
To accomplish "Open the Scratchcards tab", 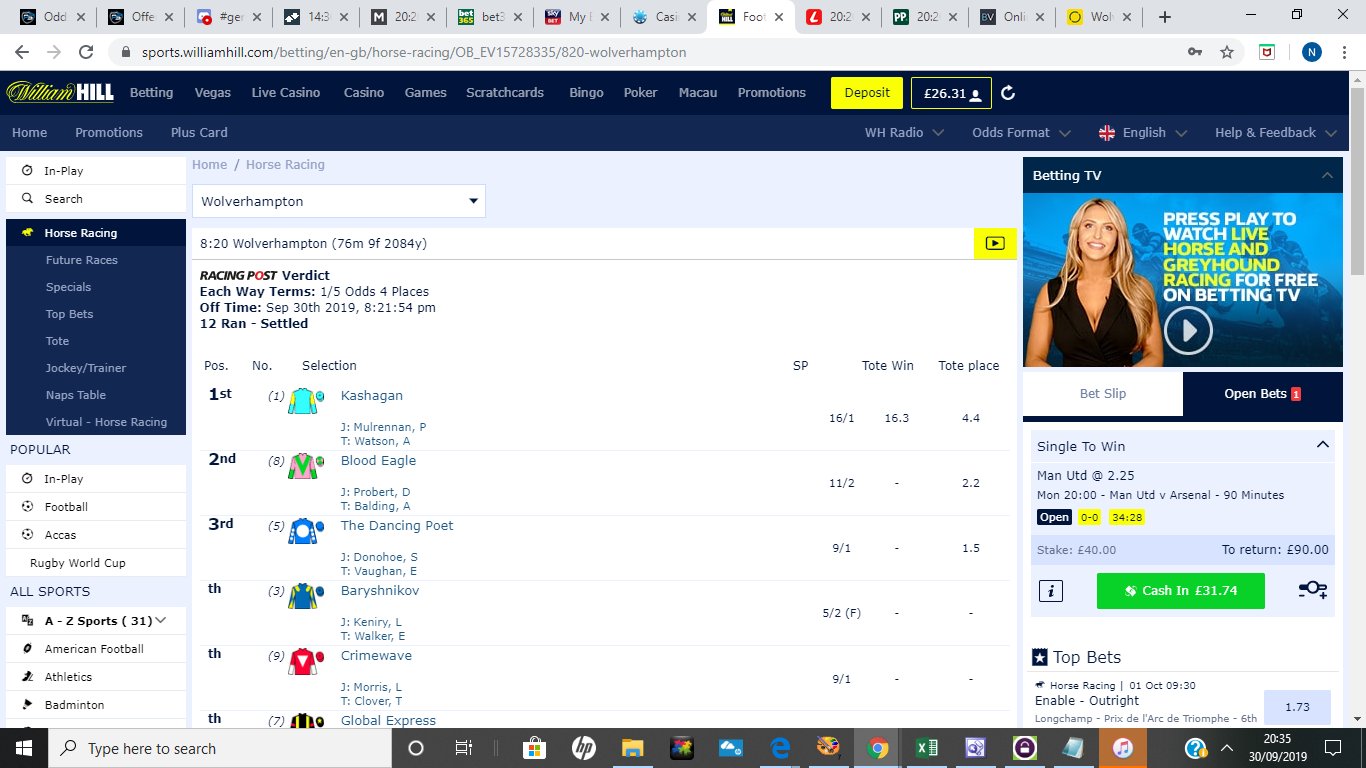I will [505, 92].
